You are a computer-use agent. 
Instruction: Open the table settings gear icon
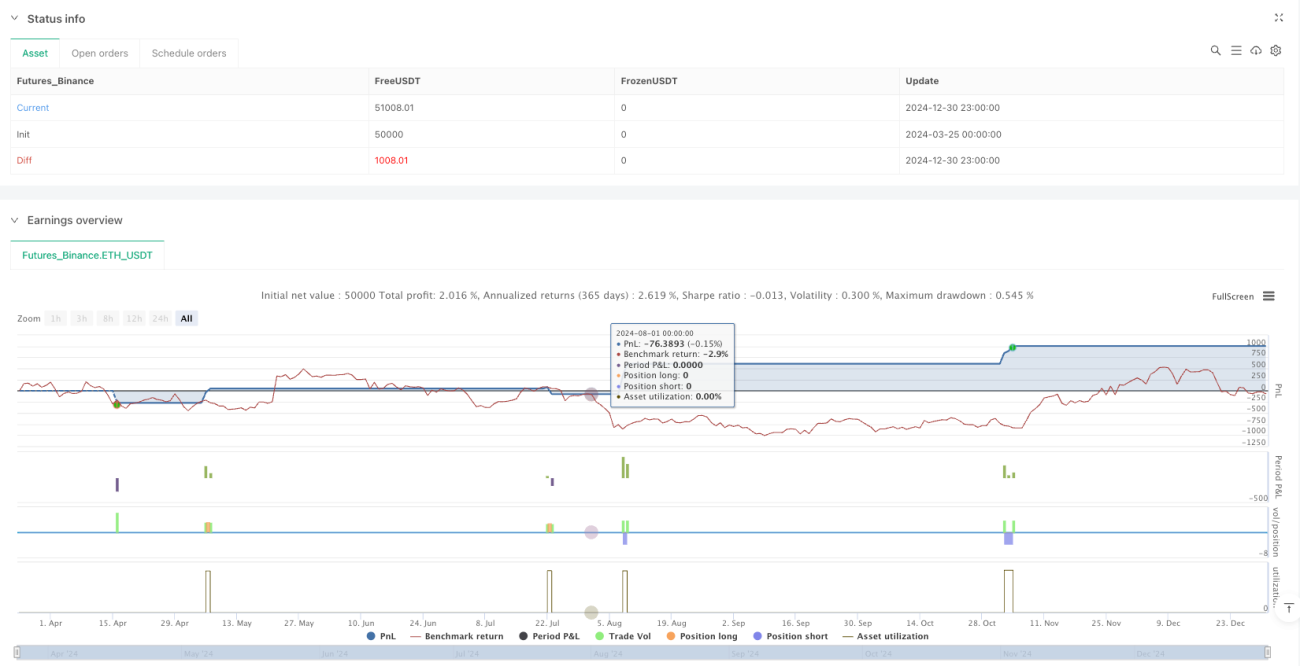[1276, 50]
